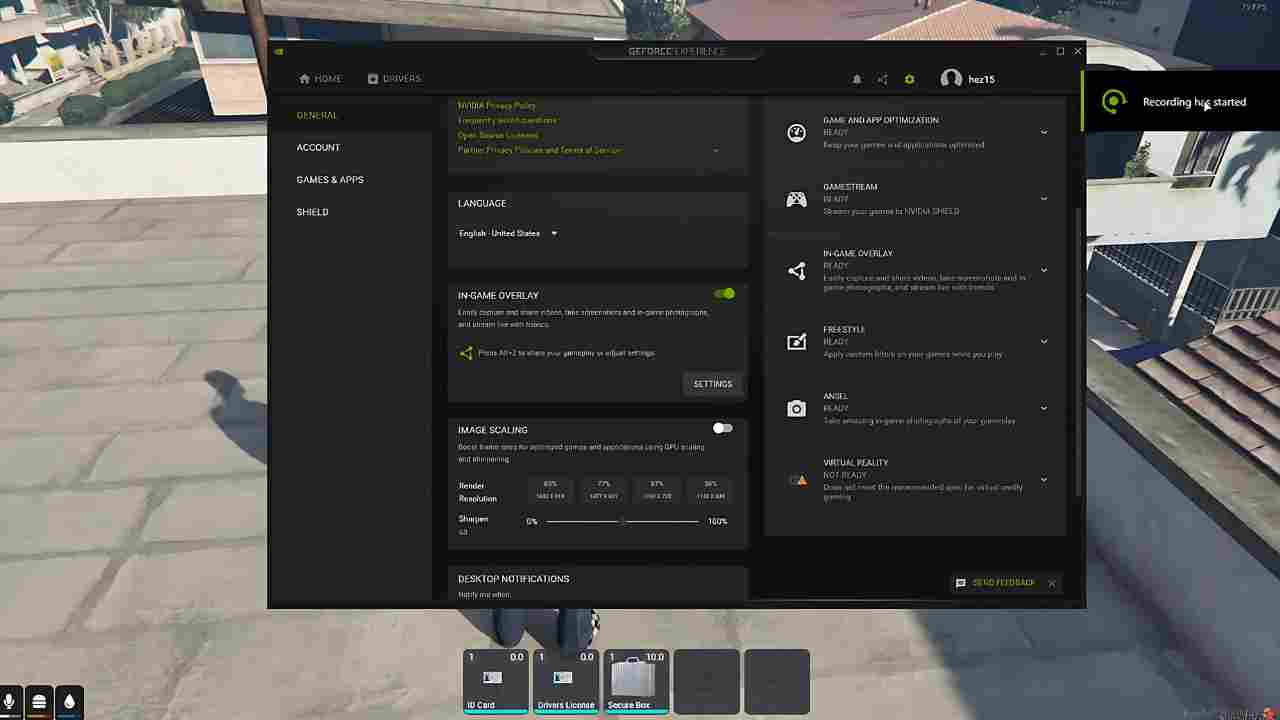The height and width of the screenshot is (720, 1280).
Task: Select General in settings sidebar
Action: point(317,115)
